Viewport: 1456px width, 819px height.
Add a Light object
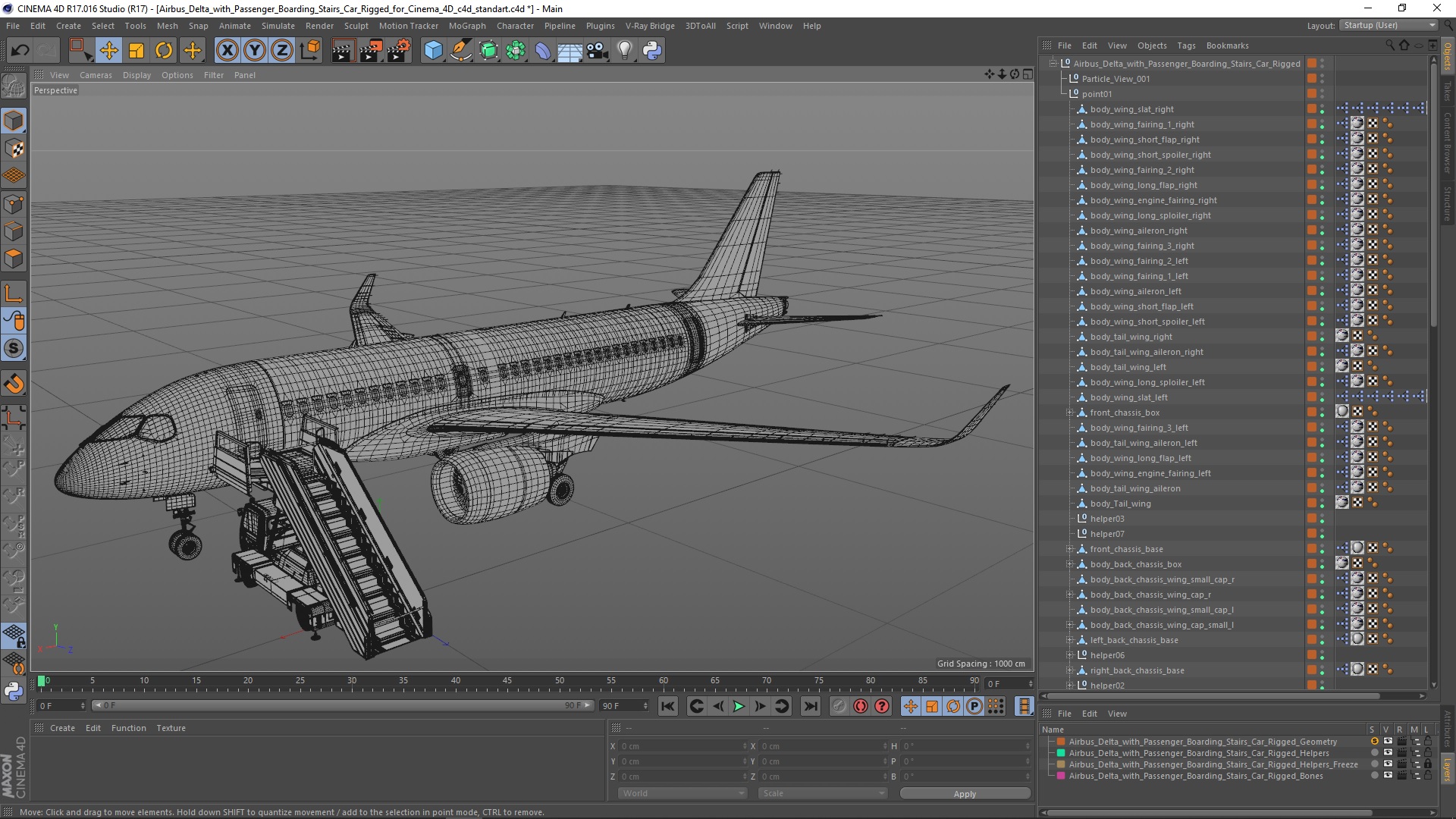pos(625,51)
